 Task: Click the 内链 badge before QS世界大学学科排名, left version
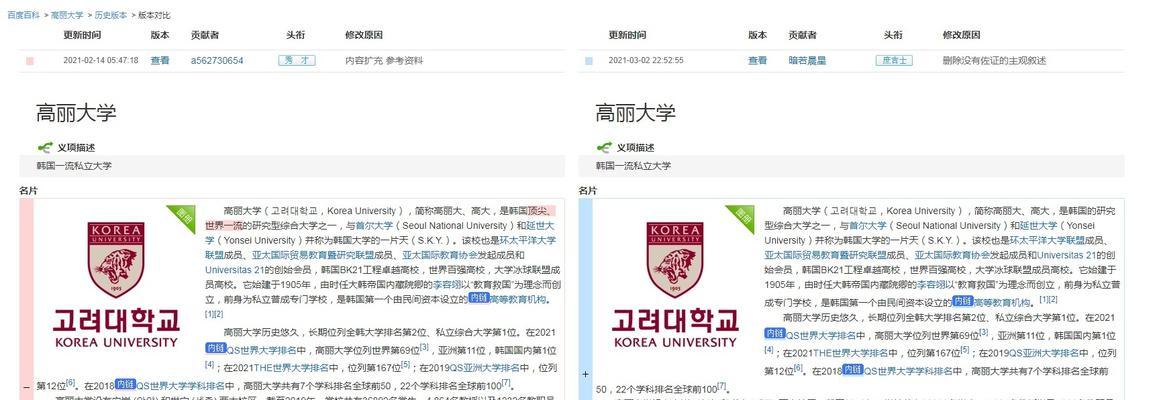[126, 384]
